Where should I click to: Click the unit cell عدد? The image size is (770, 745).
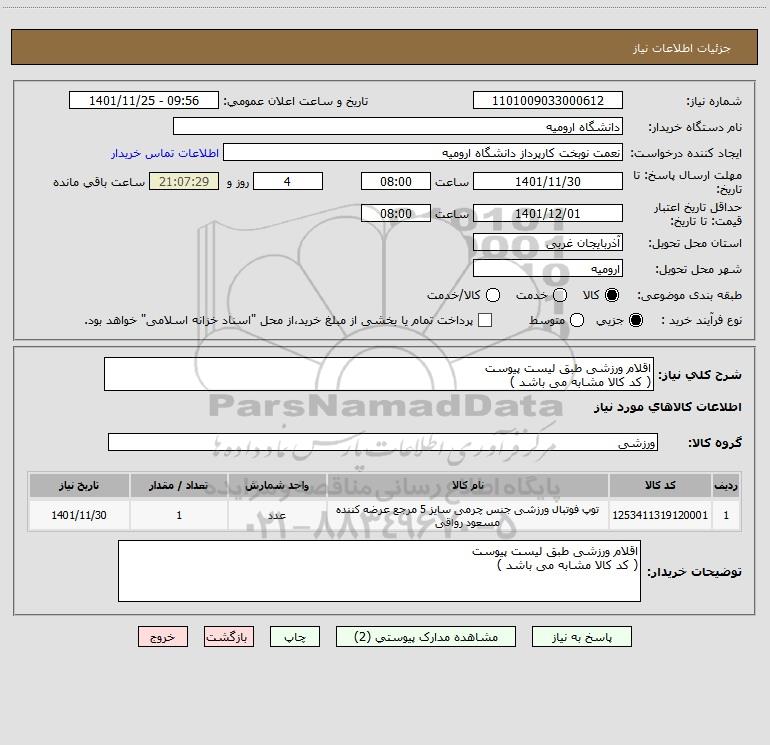pos(277,515)
